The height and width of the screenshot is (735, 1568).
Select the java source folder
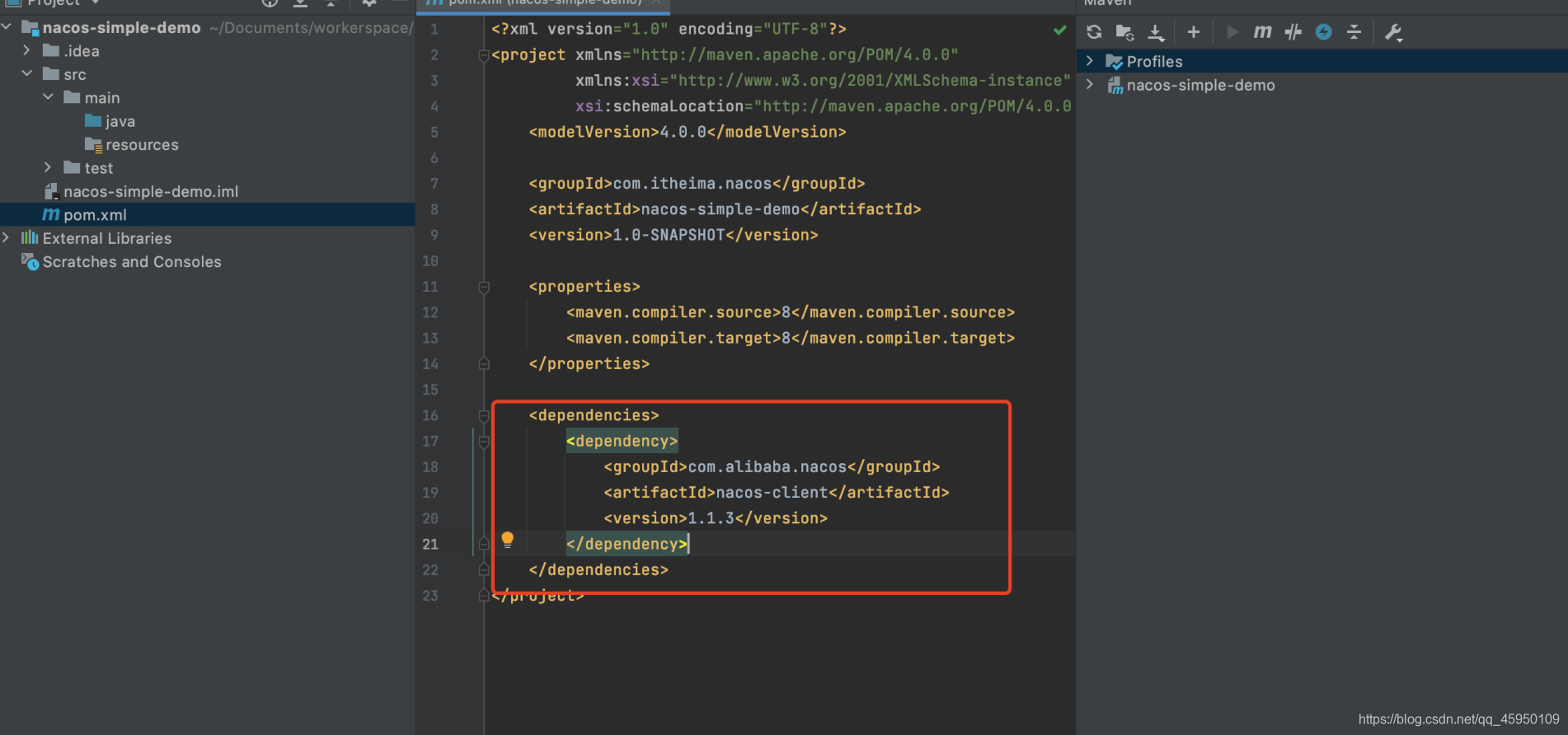click(x=120, y=122)
